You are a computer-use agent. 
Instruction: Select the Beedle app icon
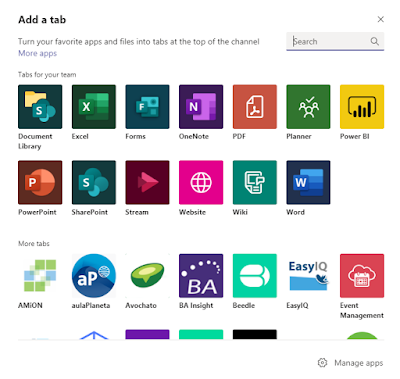pyautogui.click(x=255, y=276)
